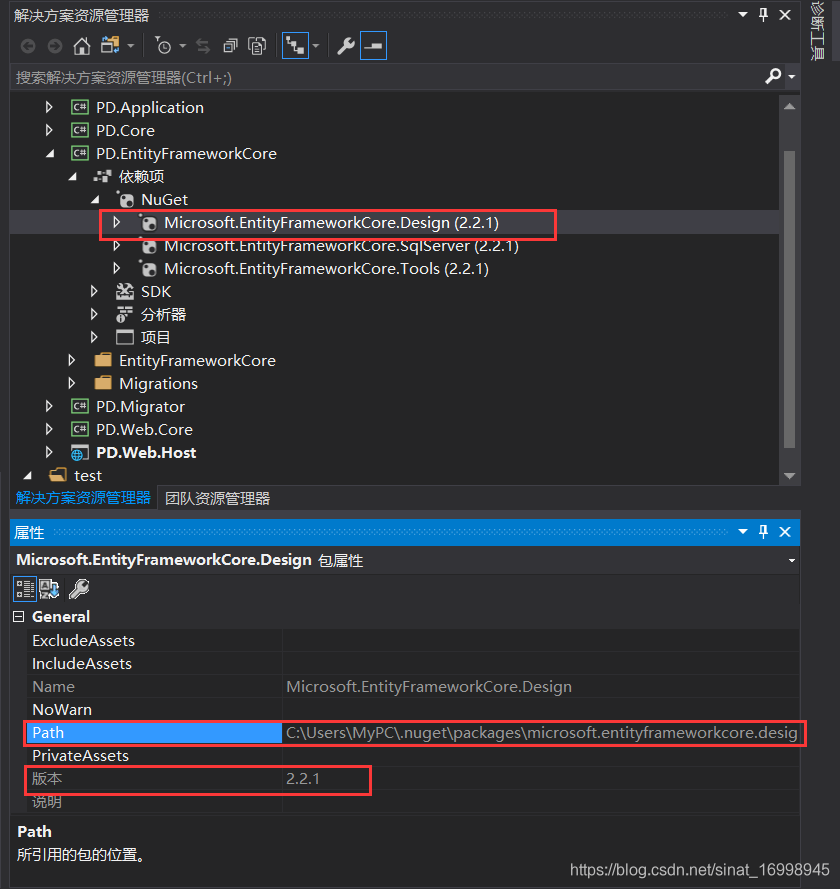
Task: Collapse the NuGet node
Action: coord(95,200)
